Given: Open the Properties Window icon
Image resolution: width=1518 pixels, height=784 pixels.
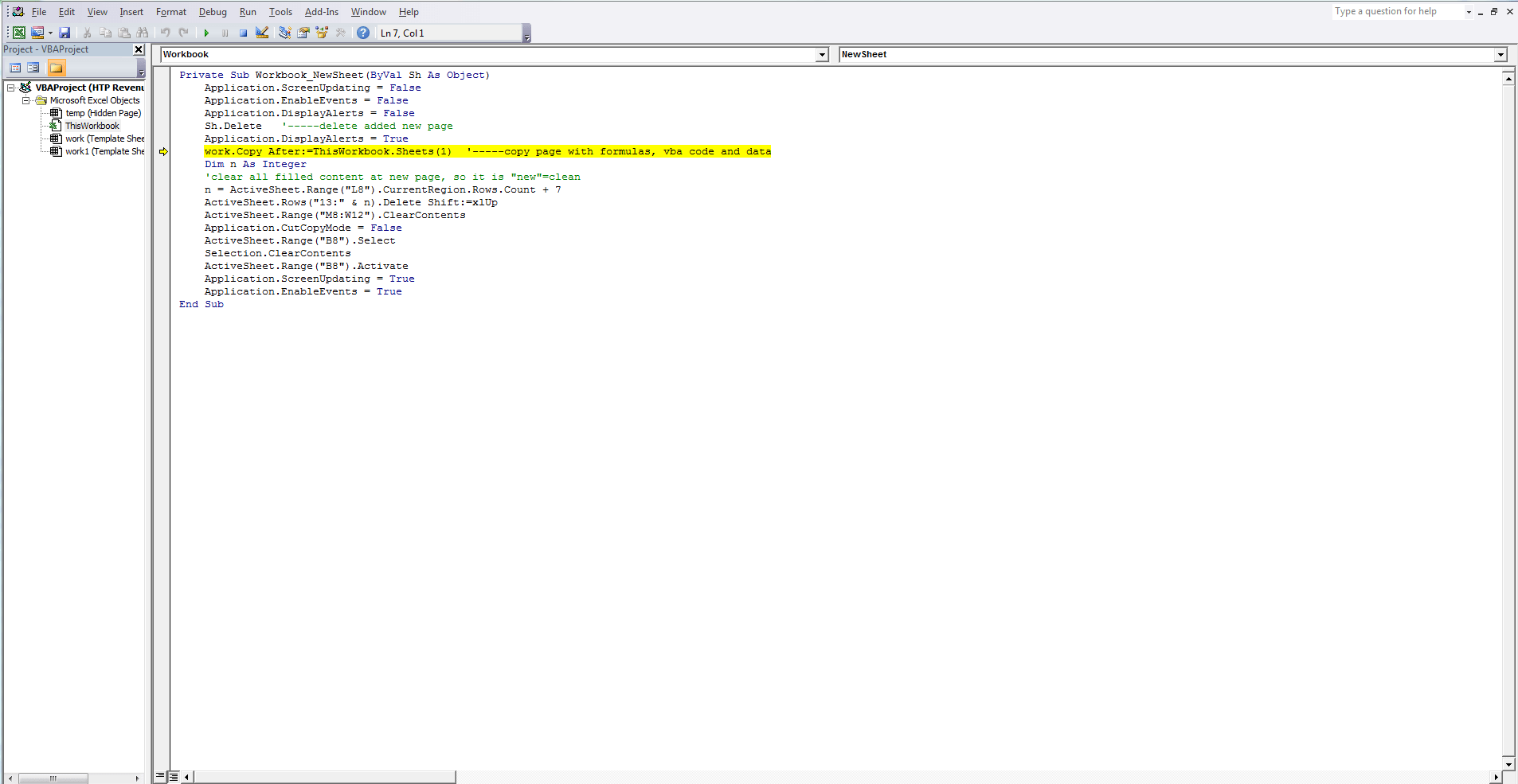Looking at the screenshot, I should pyautogui.click(x=303, y=33).
